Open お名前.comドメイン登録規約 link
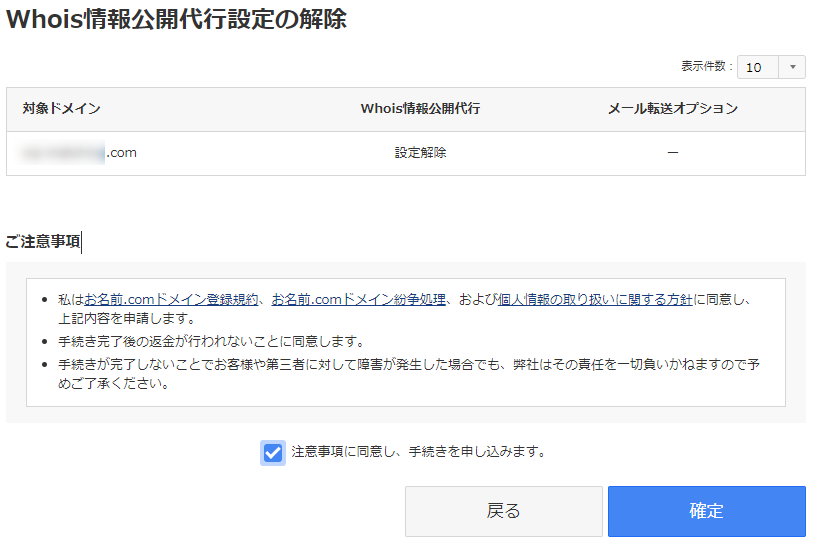 [x=171, y=300]
